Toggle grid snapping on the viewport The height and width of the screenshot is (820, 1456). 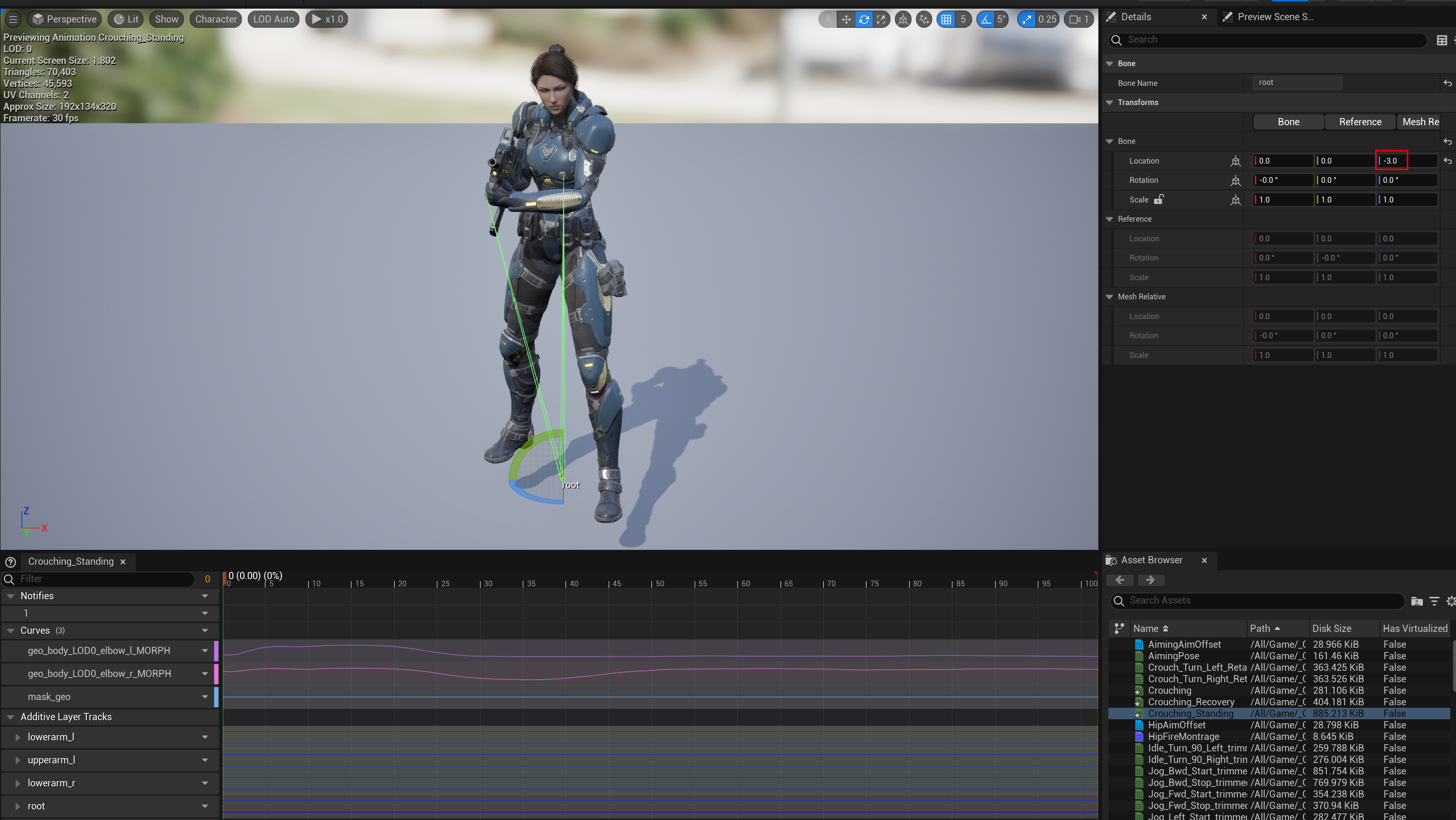tap(946, 19)
